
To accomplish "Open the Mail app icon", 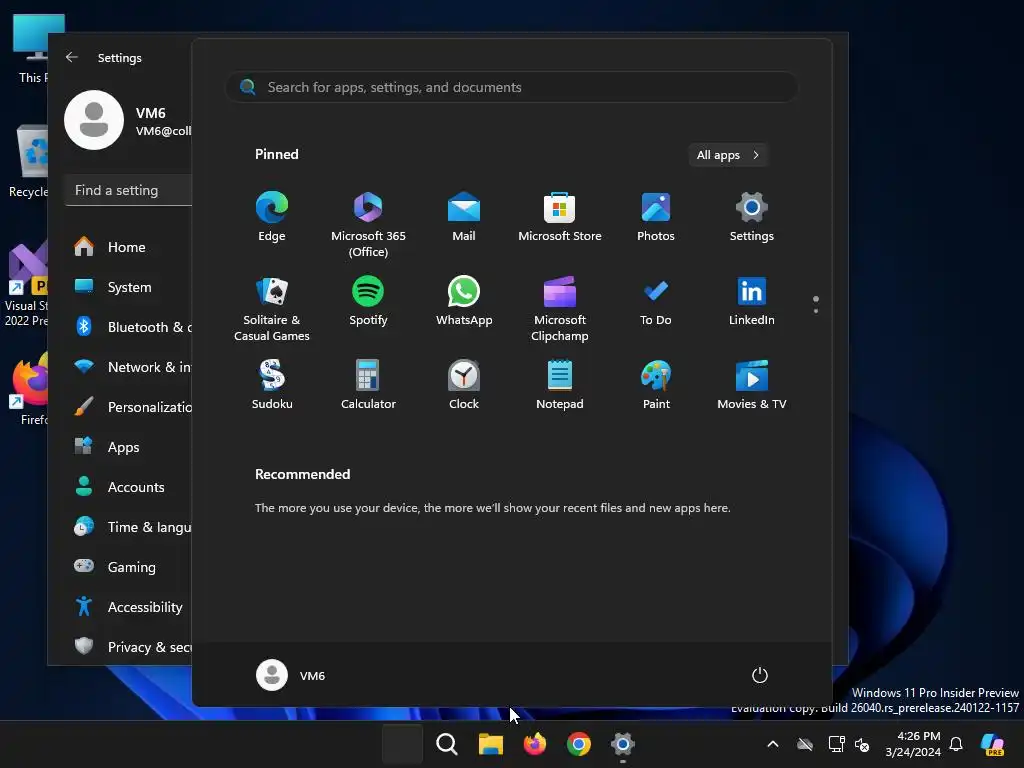I will (x=464, y=216).
